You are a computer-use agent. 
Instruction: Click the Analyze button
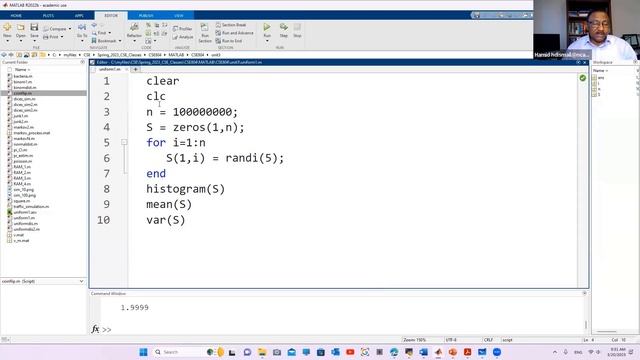tap(183, 37)
